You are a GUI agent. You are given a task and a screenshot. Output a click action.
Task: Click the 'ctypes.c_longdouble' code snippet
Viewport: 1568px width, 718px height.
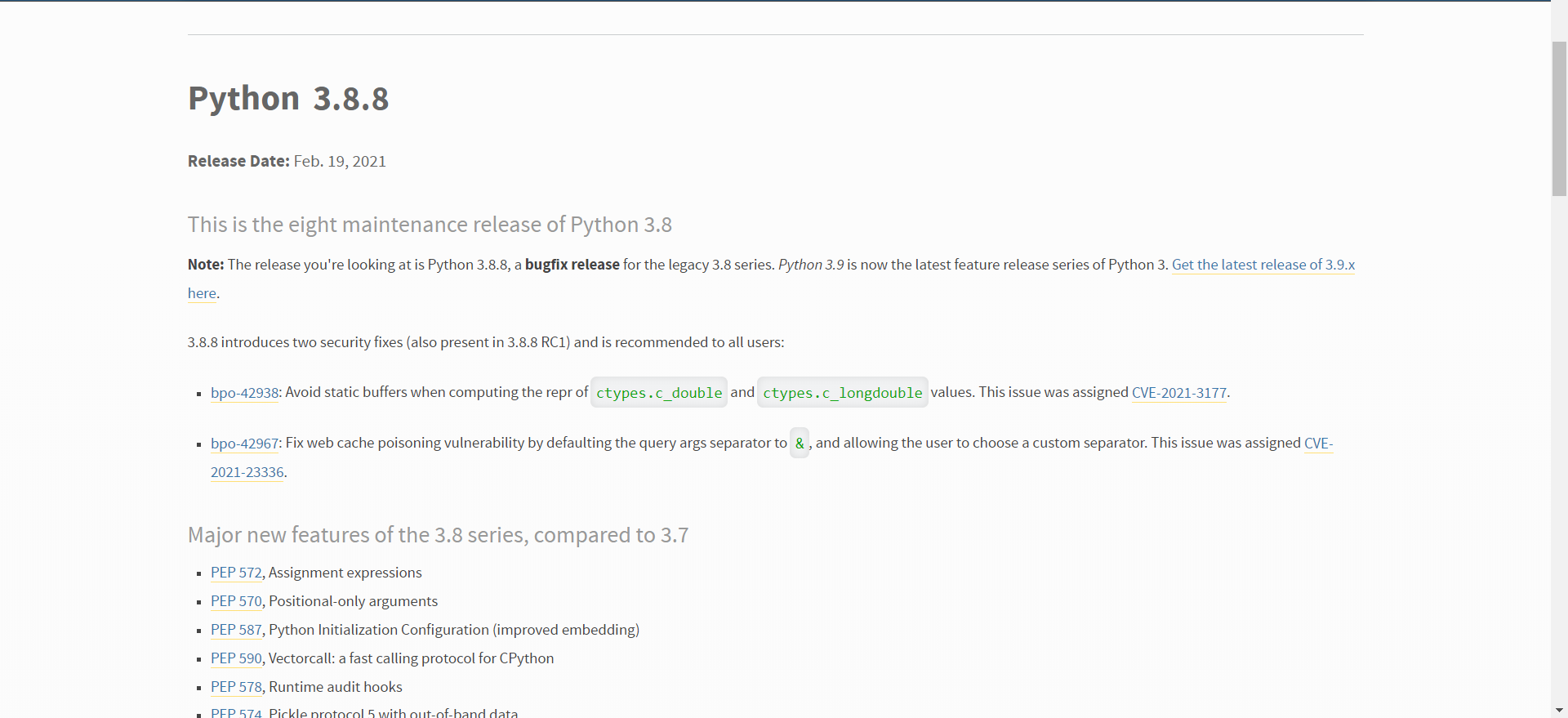pos(842,393)
